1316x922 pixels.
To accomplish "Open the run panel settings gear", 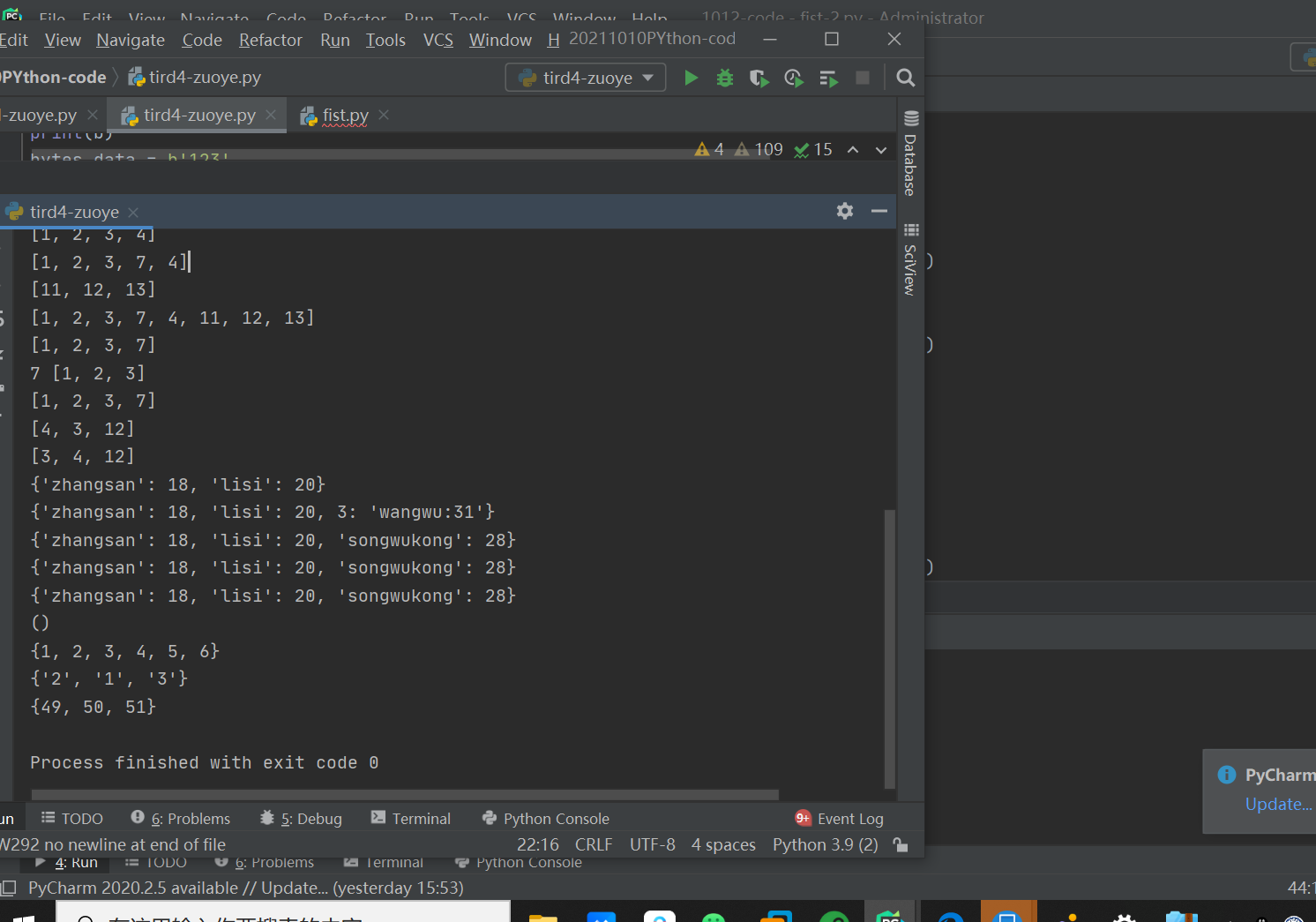I will 844,211.
